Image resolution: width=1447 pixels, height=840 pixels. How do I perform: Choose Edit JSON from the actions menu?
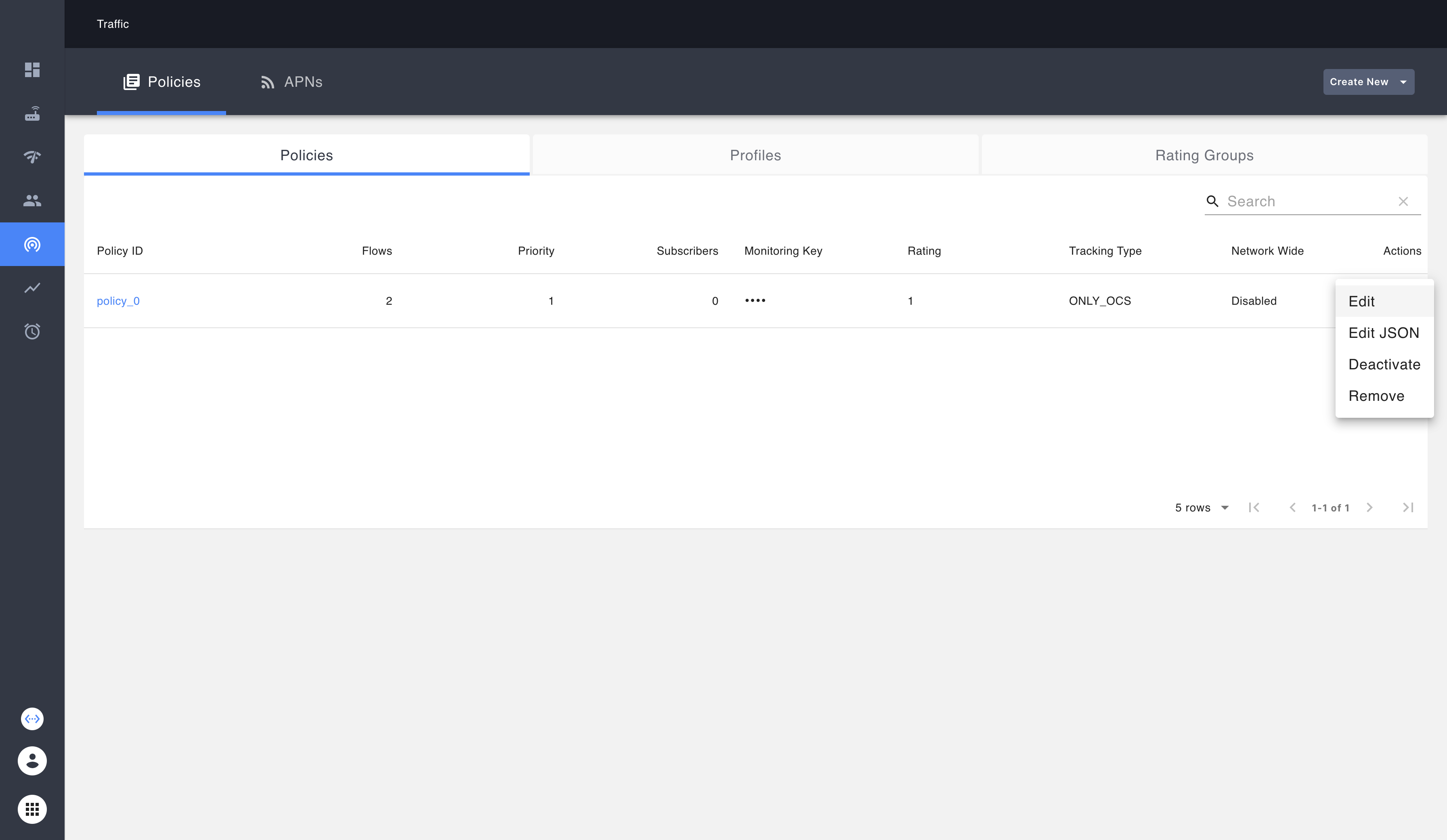click(1383, 333)
